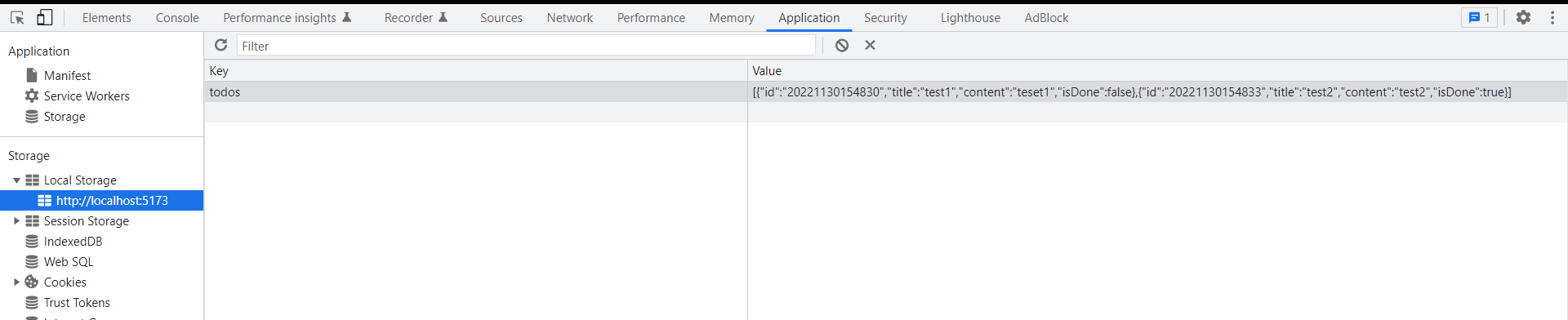1568x320 pixels.
Task: Open Trust Tokens in the sidebar
Action: 77,302
